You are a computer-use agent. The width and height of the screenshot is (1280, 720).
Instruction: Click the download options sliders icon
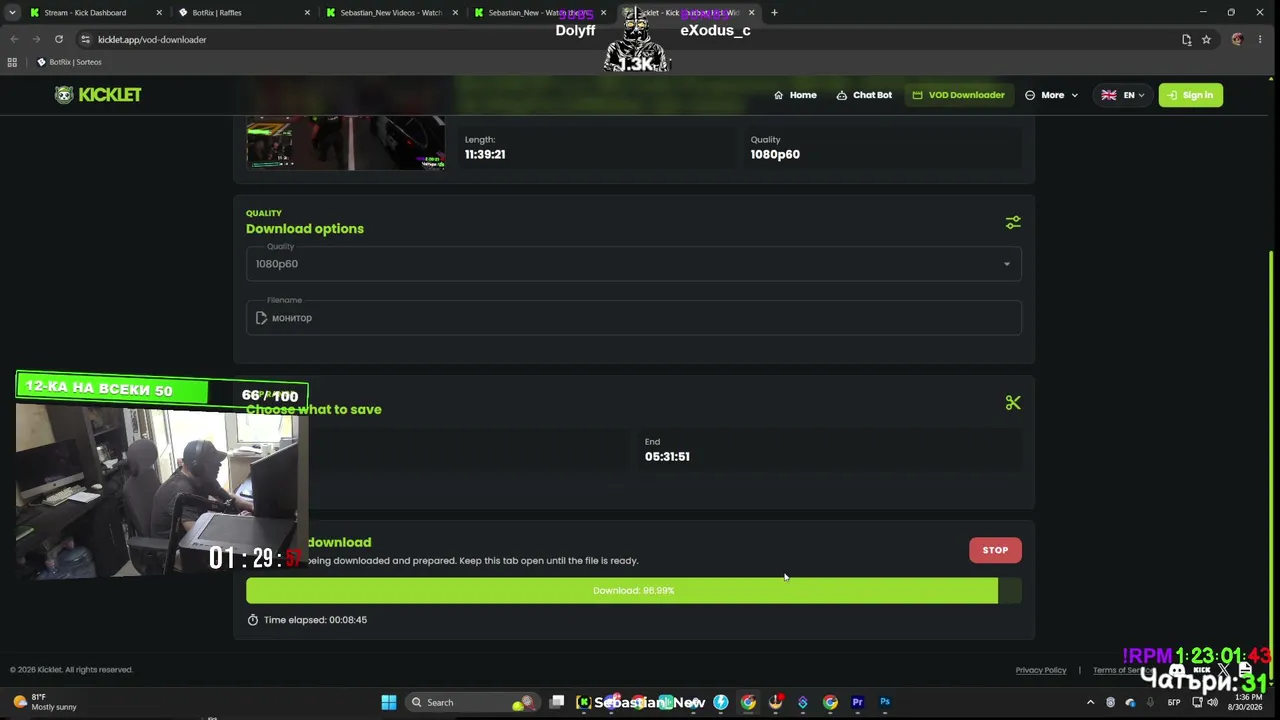pos(1013,222)
